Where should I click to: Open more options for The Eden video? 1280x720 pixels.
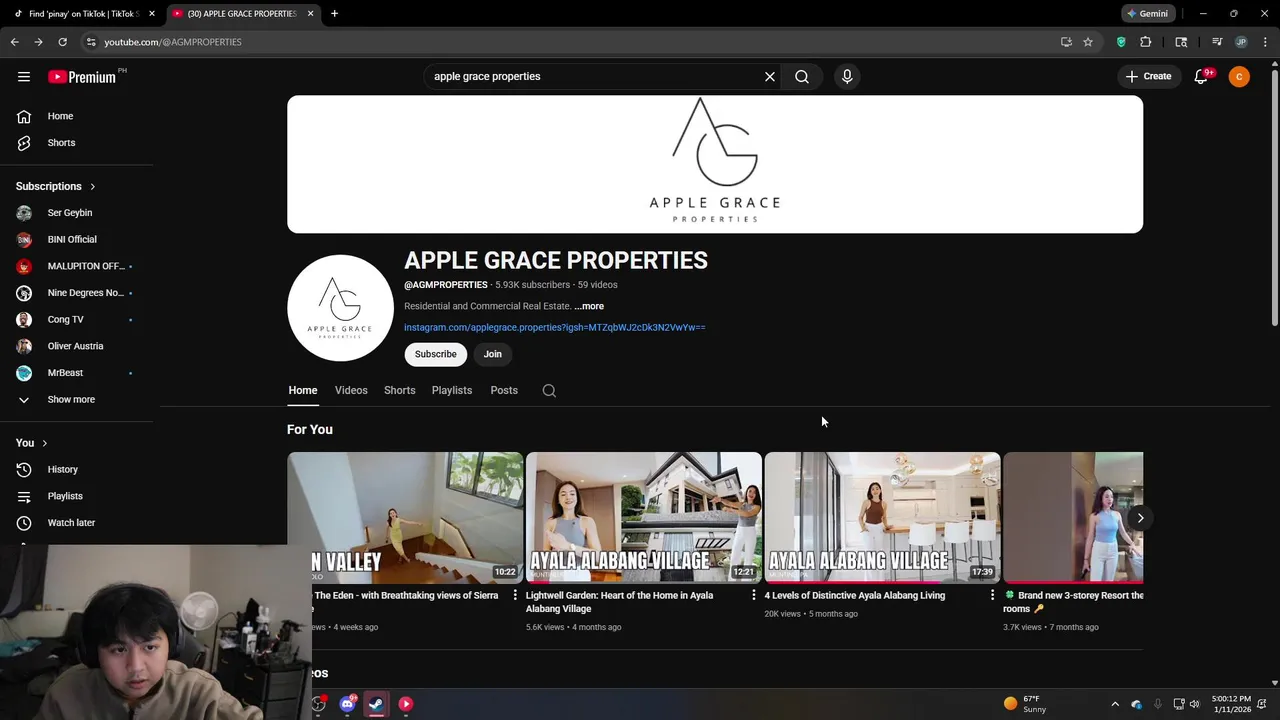[515, 595]
